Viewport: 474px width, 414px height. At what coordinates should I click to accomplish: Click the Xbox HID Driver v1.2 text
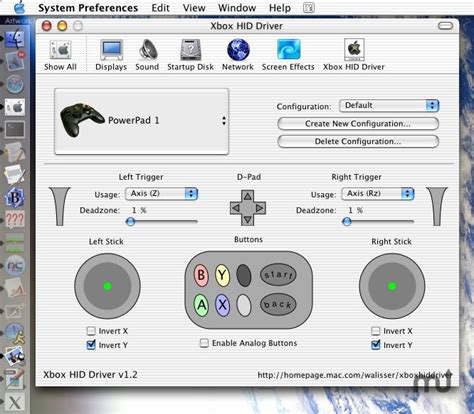[90, 374]
